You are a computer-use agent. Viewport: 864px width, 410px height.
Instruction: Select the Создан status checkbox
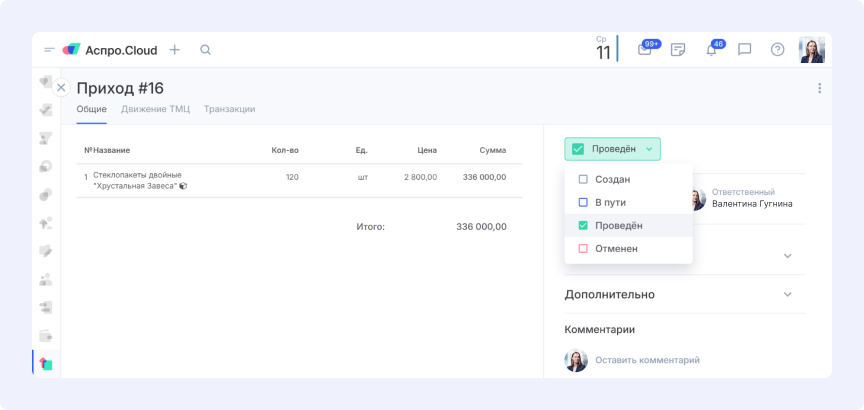(x=583, y=179)
